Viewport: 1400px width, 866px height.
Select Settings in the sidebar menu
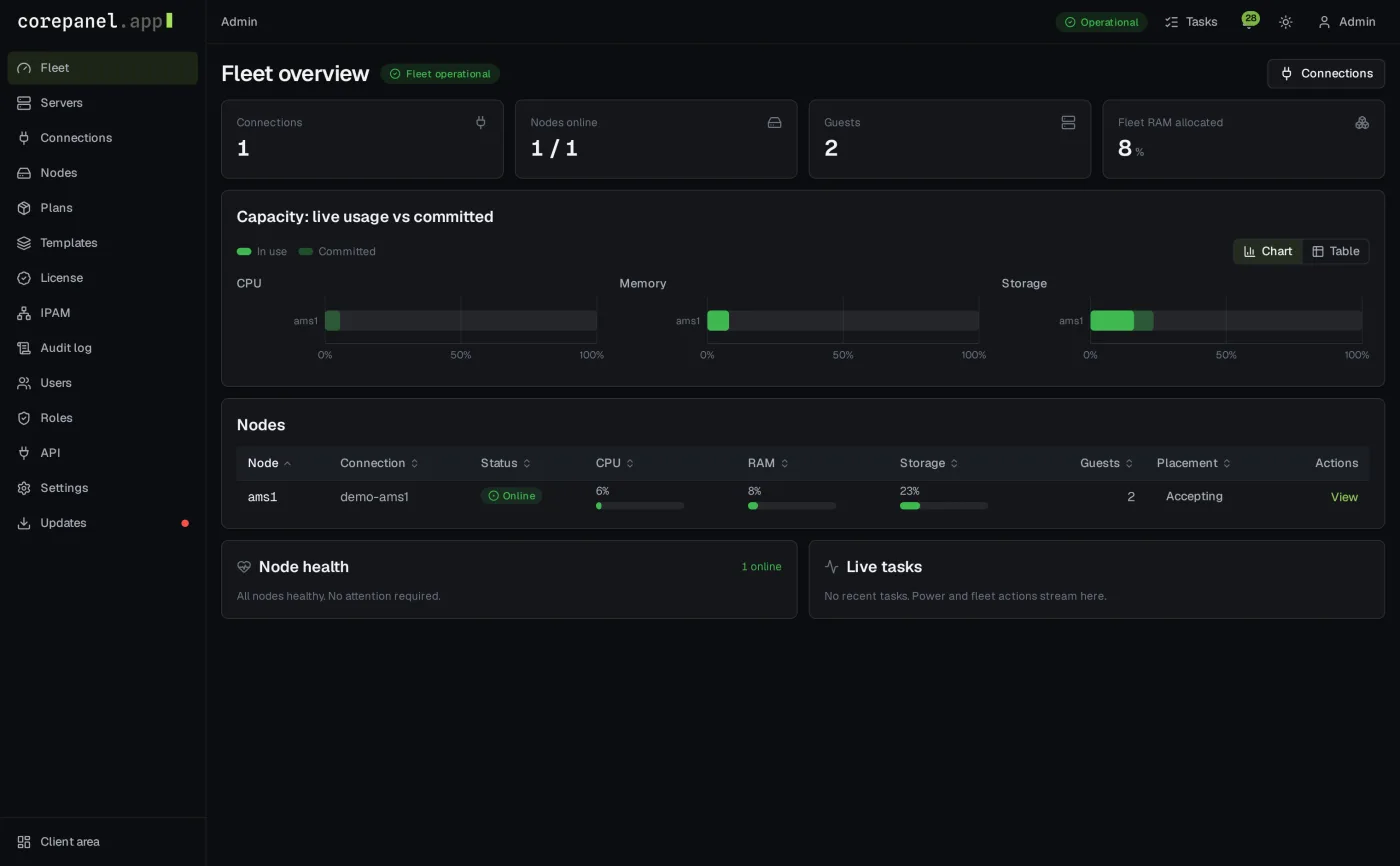coord(102,488)
